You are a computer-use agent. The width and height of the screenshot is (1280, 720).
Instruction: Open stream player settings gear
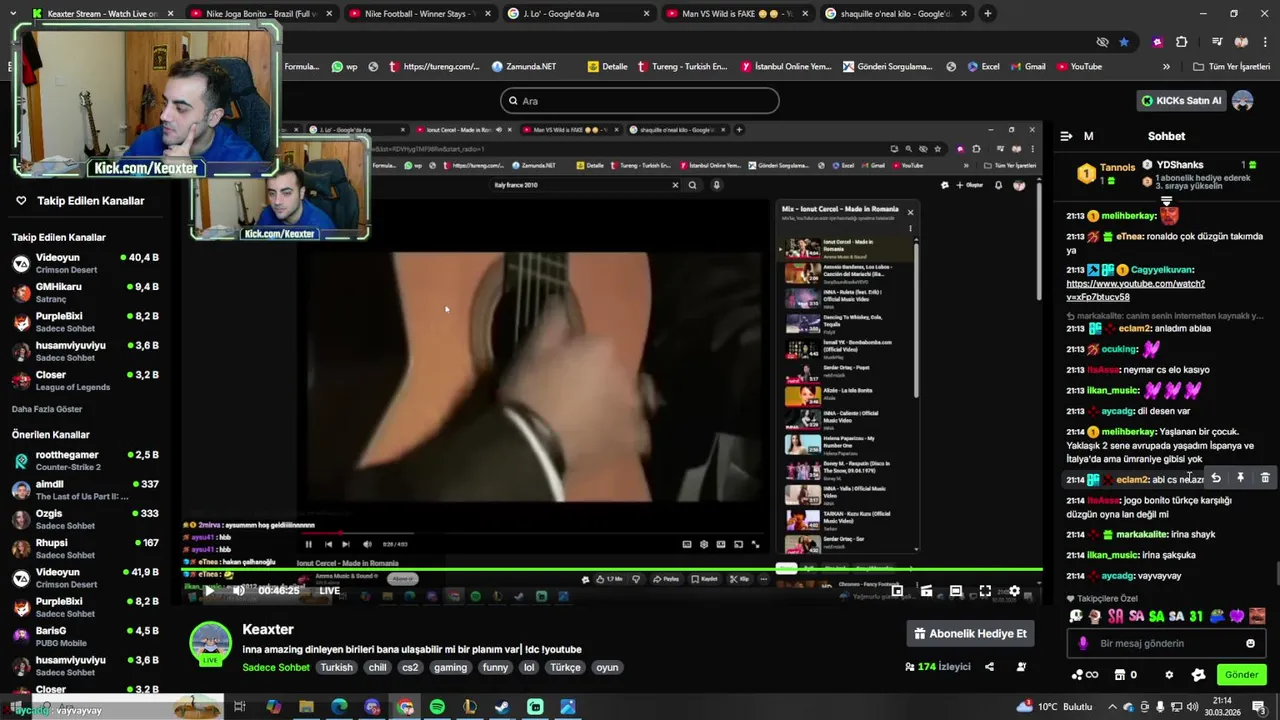tap(1014, 591)
